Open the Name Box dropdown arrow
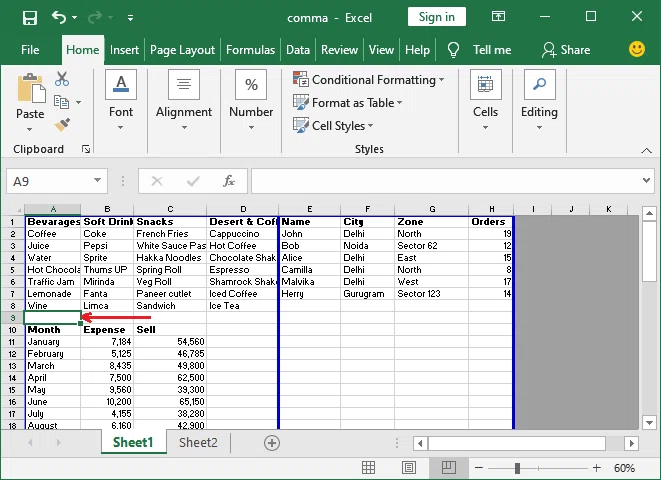This screenshot has height=480, width=661. (97, 180)
